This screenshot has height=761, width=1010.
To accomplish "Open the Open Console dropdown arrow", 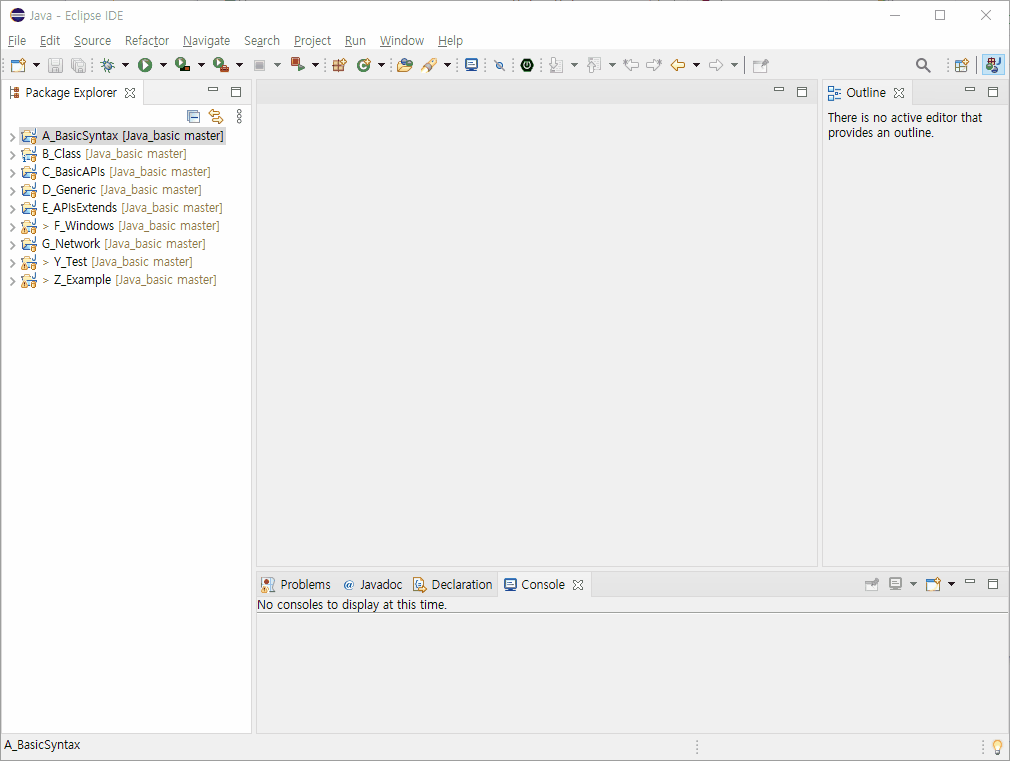I will 951,584.
